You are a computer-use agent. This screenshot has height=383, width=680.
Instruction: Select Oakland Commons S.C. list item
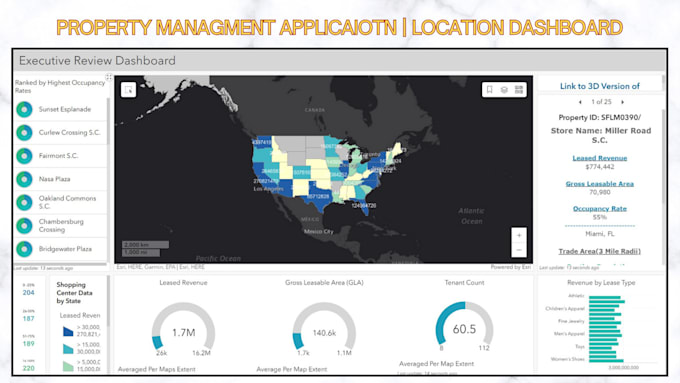pos(60,202)
